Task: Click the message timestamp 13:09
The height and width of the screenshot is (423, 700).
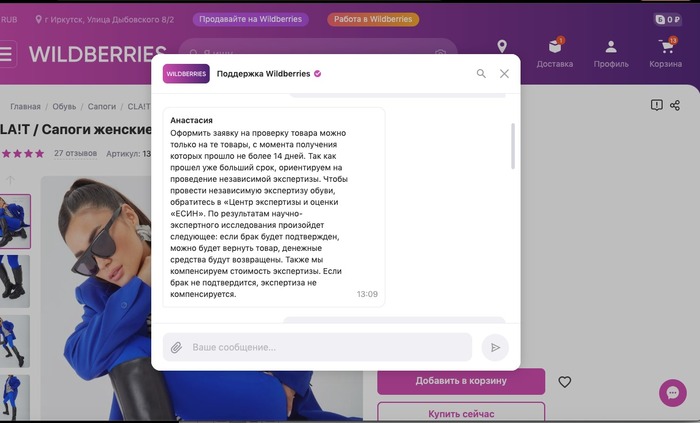Action: (367, 294)
